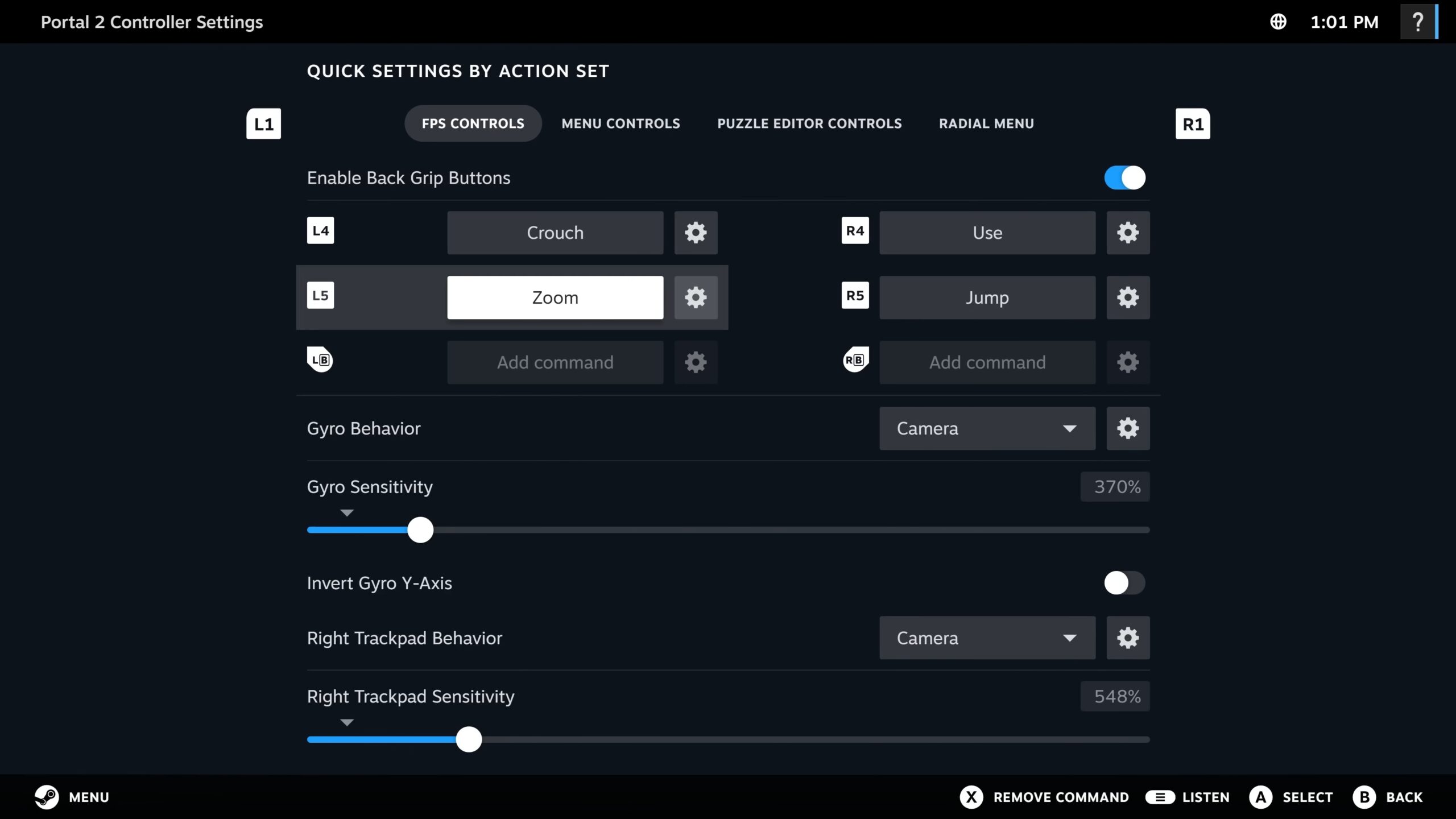Open gear next to left Add command
Viewport: 1456px width, 819px height.
696,362
